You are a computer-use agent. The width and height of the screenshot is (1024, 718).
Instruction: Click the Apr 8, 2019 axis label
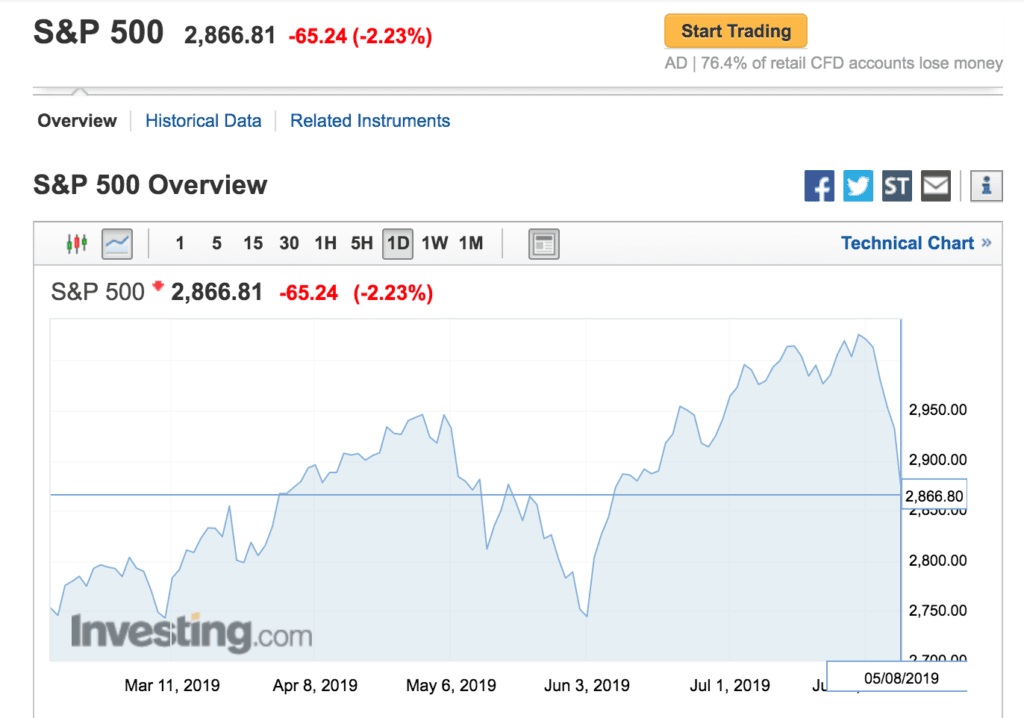coord(315,685)
